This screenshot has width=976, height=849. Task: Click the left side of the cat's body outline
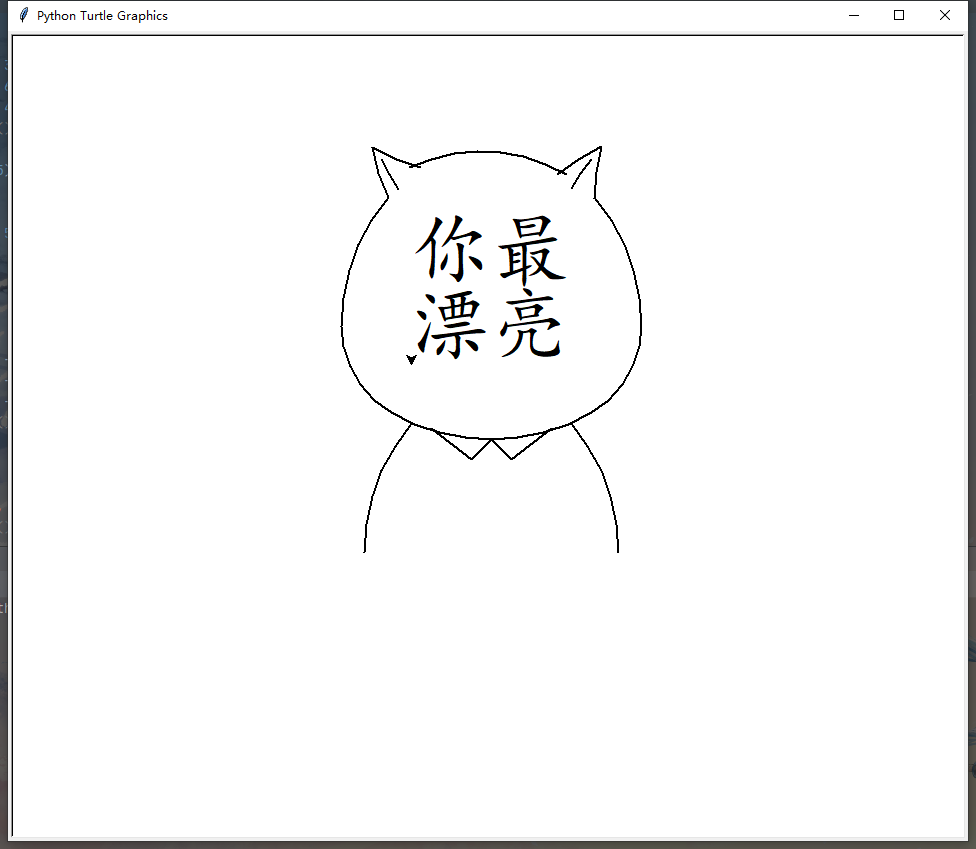pos(369,500)
